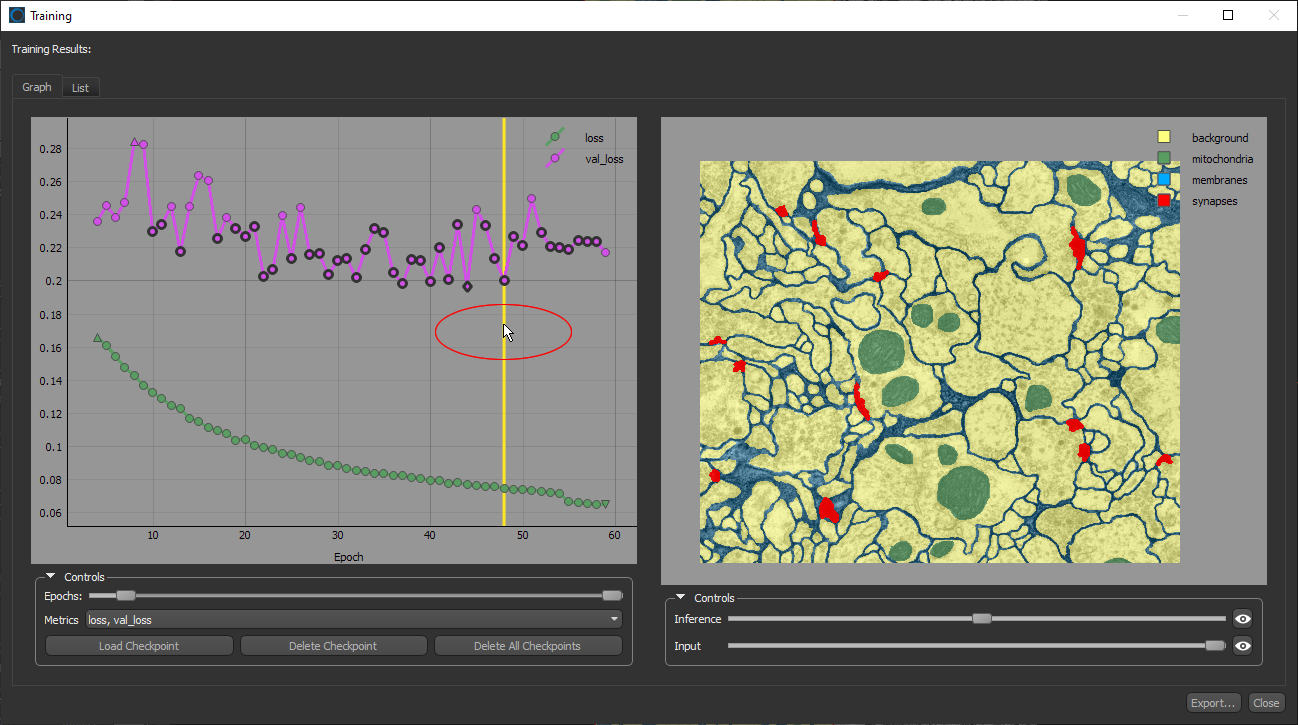Click the green mitochondria class swatch
The width and height of the screenshot is (1298, 725).
(x=1164, y=158)
